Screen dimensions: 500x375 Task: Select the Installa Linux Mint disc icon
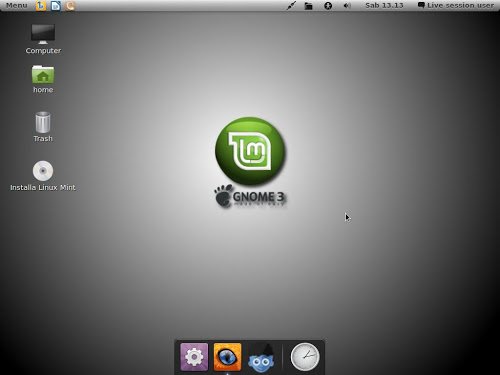(43, 176)
